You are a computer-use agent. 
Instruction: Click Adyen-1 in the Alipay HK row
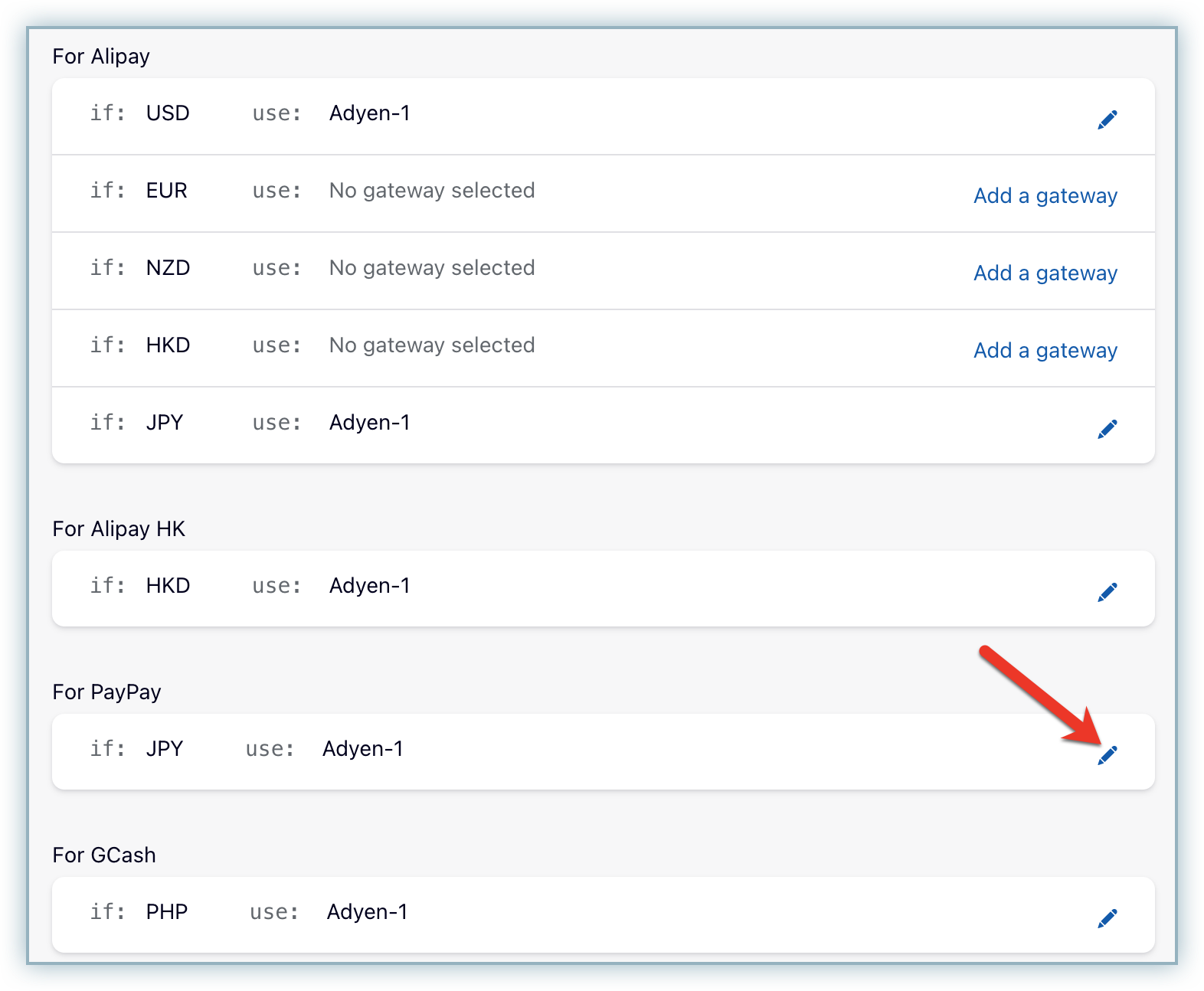pyautogui.click(x=370, y=586)
